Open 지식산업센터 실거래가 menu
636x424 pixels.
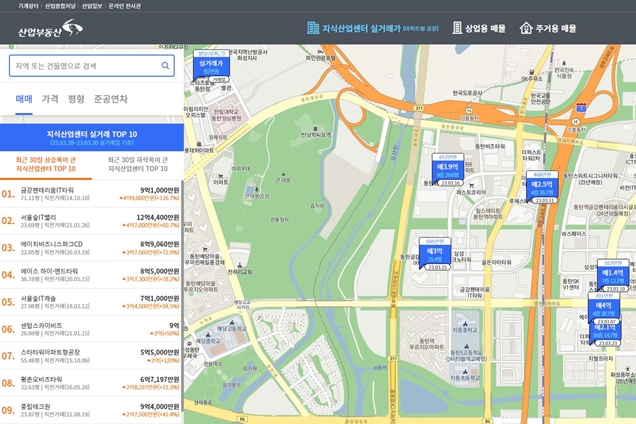point(372,28)
